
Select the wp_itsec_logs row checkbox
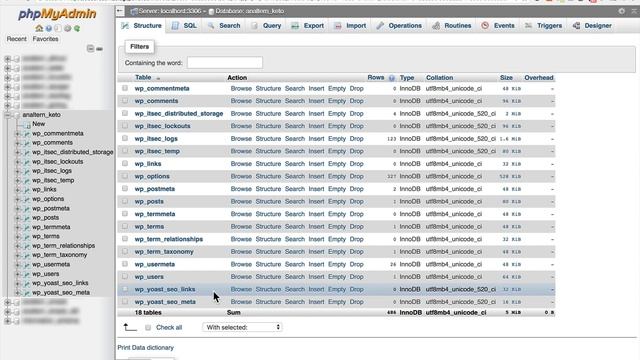[125, 138]
